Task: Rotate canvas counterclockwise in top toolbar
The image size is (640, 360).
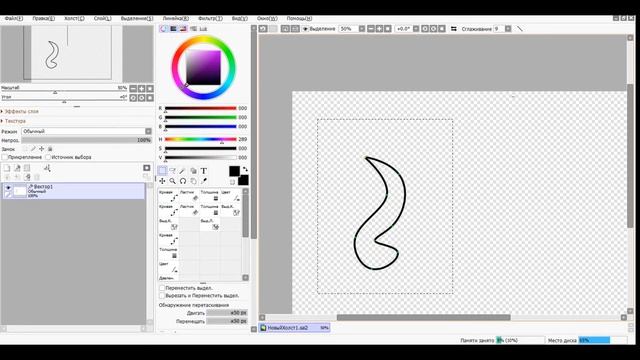Action: [424, 29]
